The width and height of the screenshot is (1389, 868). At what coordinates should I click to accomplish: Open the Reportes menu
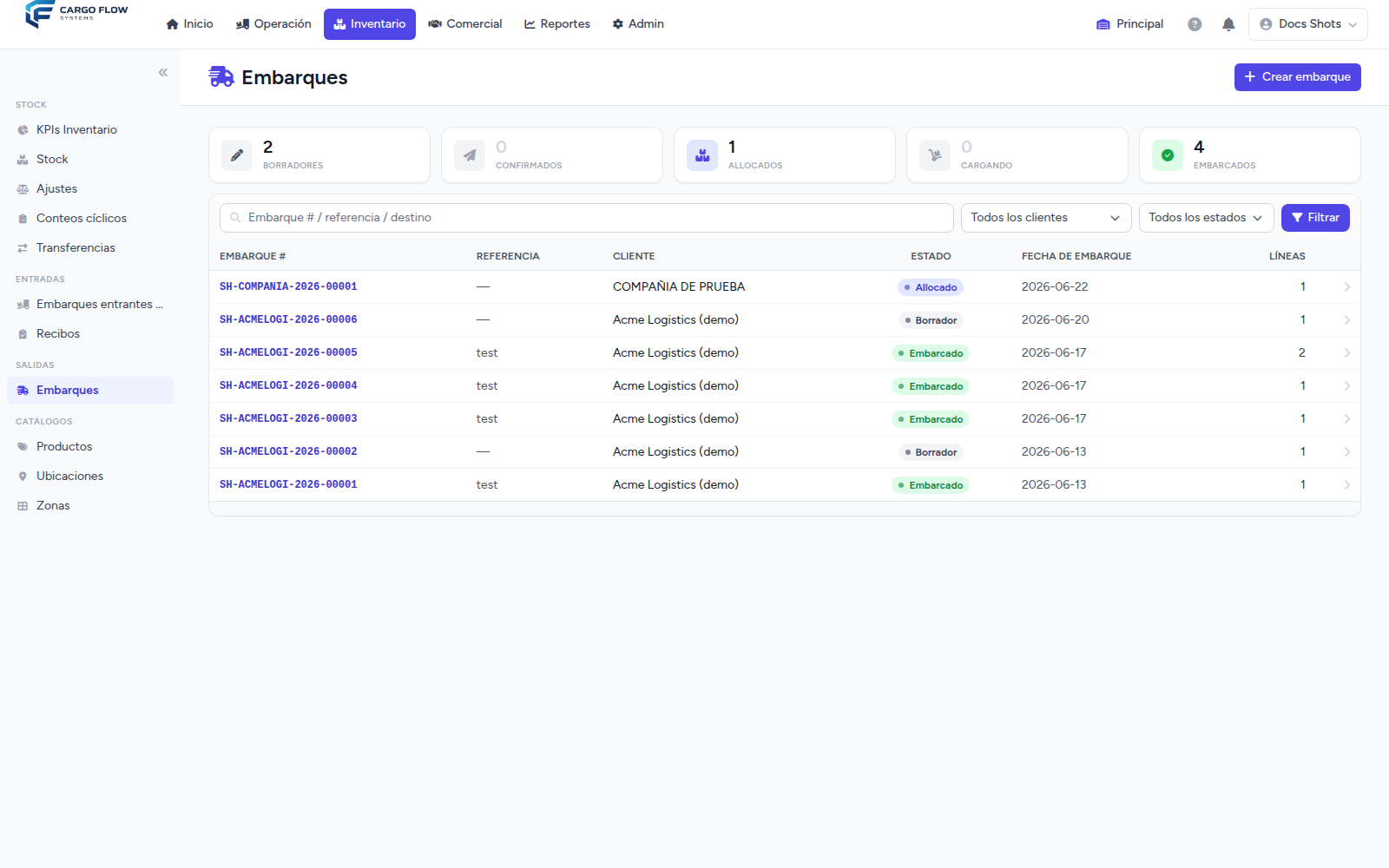pyautogui.click(x=556, y=24)
